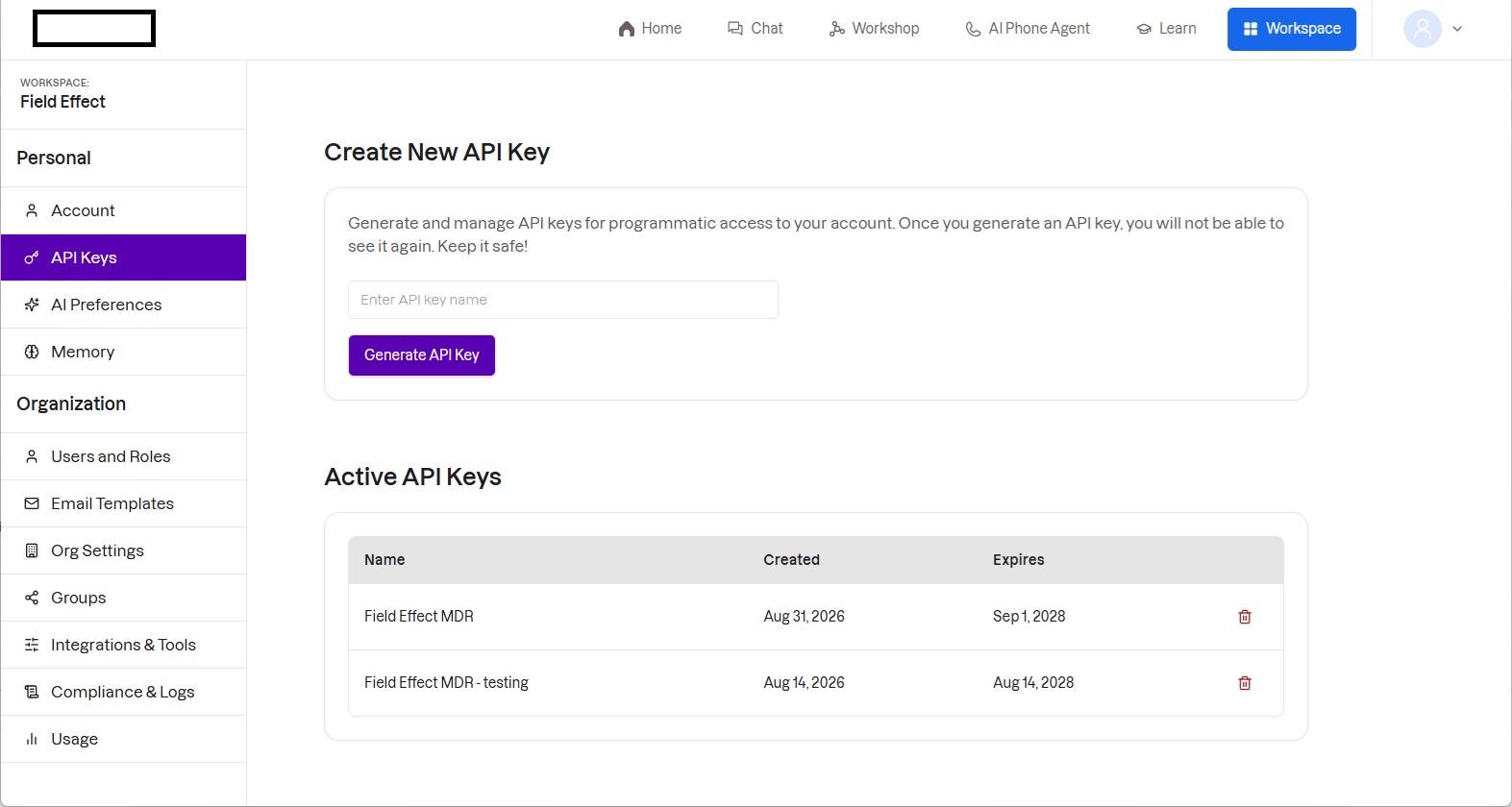Open the profile dropdown chevron
Screen dimensions: 1512x807
(1457, 29)
